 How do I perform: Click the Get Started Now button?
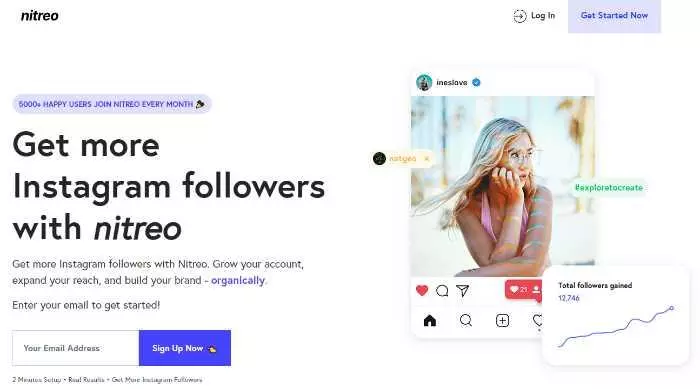coord(614,16)
